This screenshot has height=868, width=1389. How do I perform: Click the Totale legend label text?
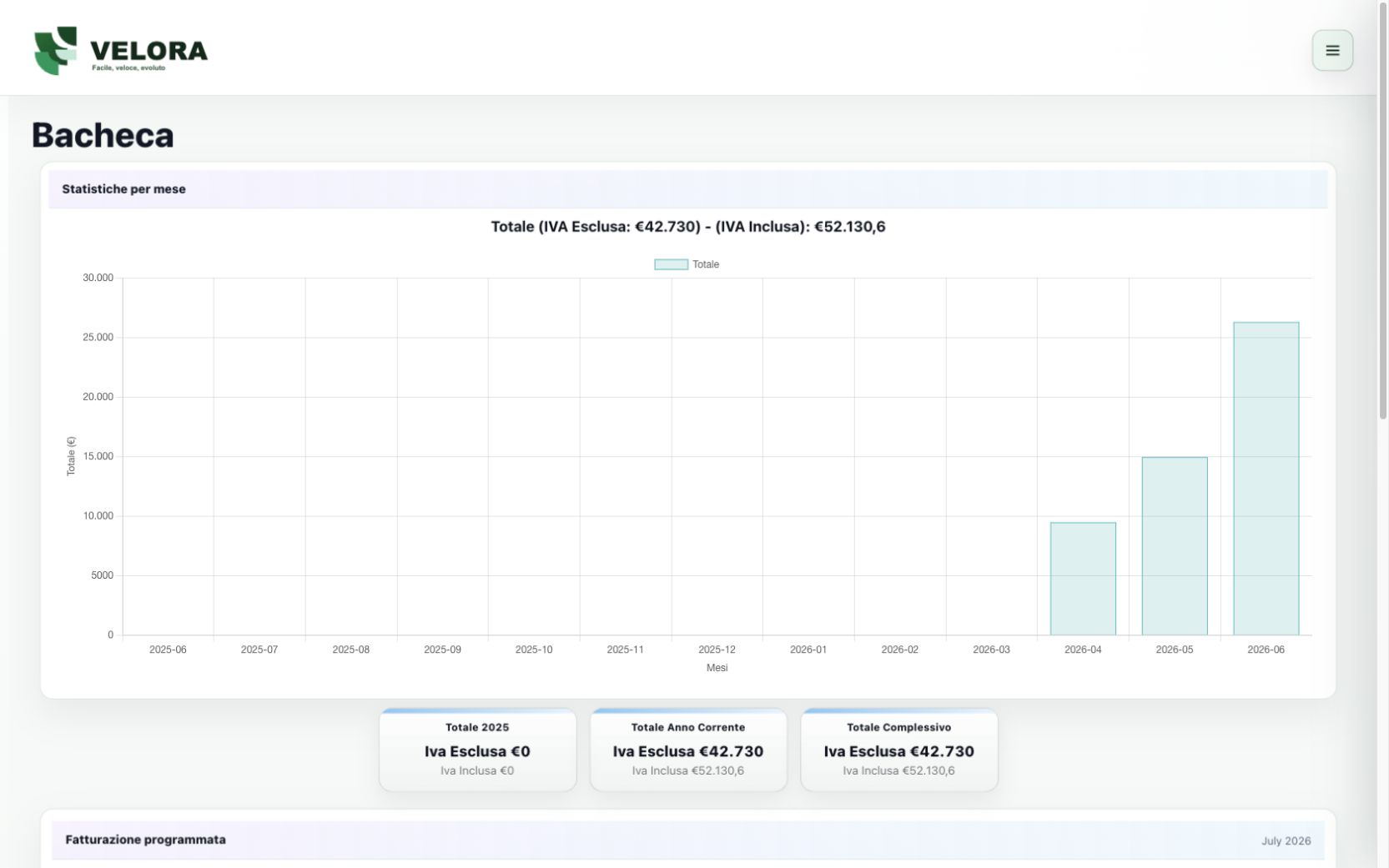[x=706, y=264]
